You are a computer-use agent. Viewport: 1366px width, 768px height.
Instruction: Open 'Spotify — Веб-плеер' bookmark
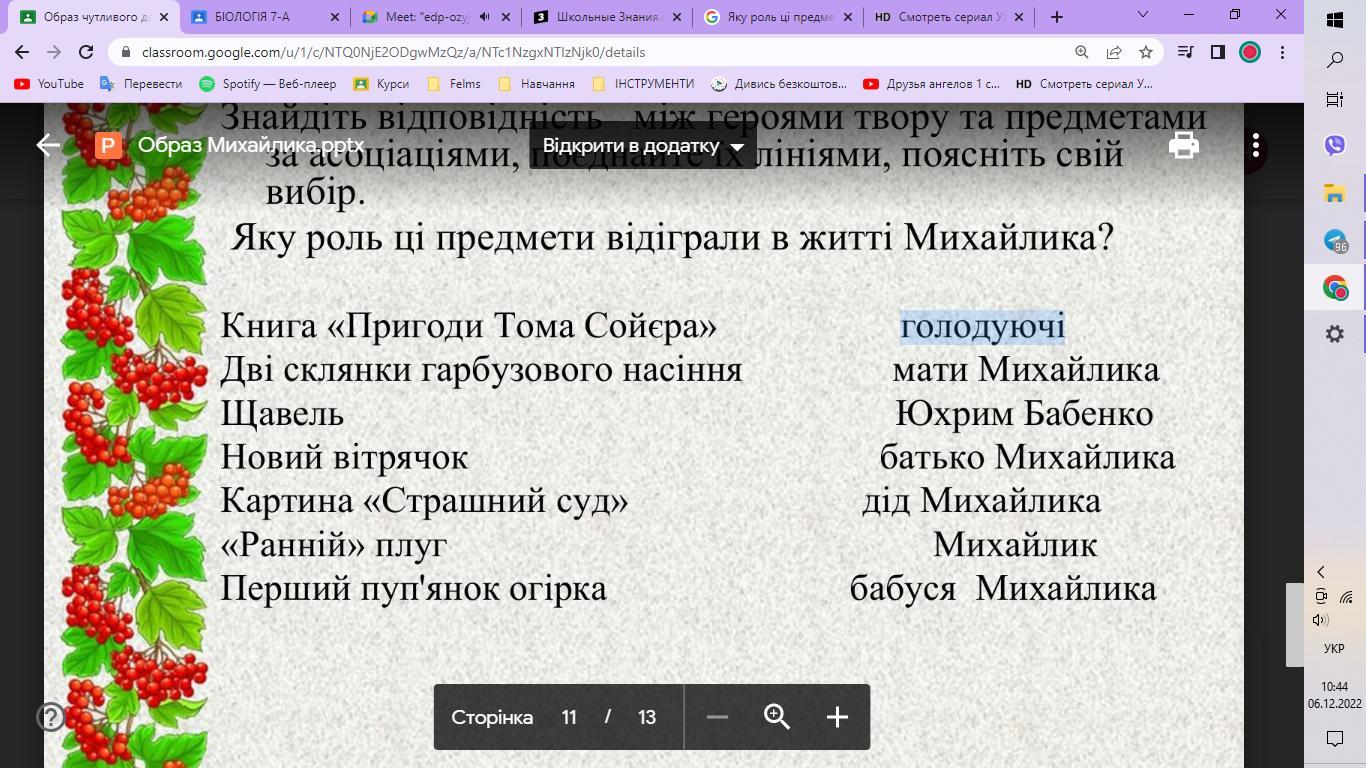(268, 84)
